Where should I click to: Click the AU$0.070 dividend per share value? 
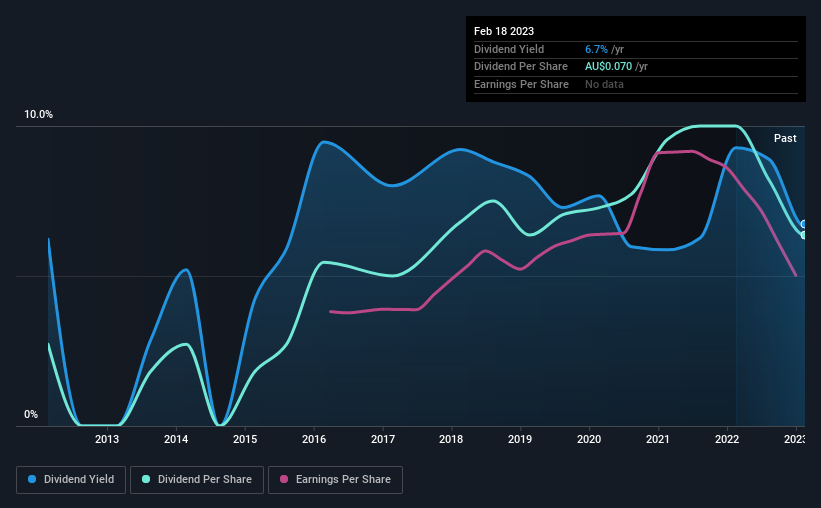608,67
